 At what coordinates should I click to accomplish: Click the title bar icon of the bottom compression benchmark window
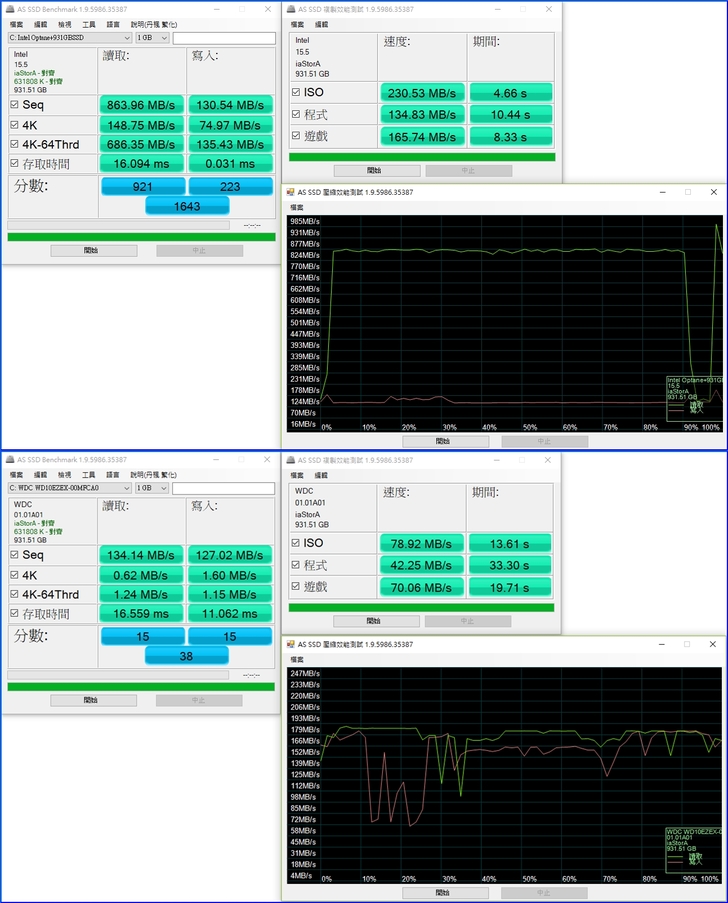pyautogui.click(x=291, y=645)
